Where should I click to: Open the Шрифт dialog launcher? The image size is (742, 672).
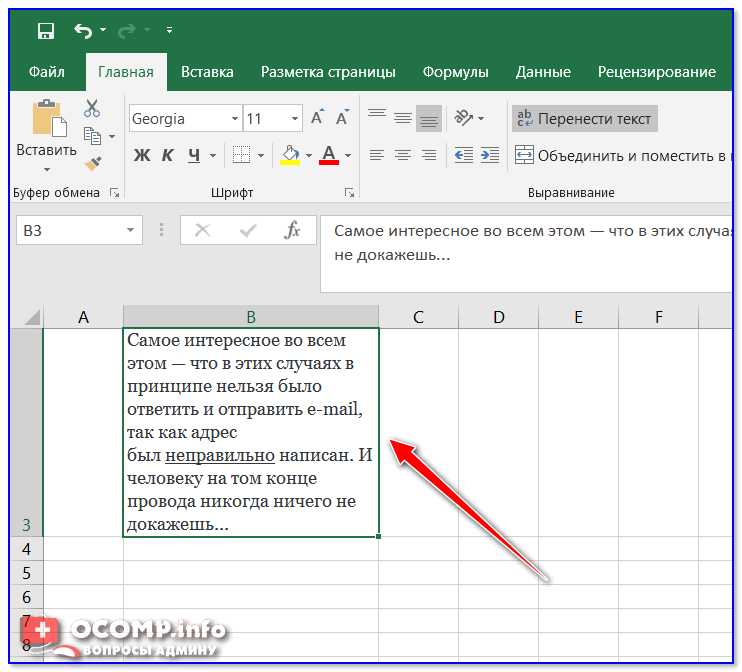point(349,193)
